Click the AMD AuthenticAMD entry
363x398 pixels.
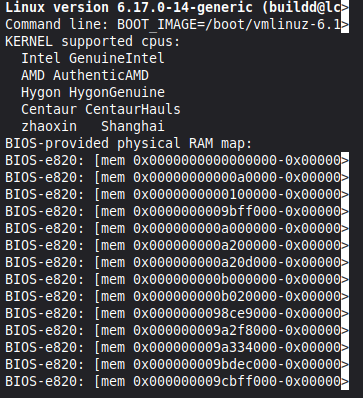tap(85, 75)
